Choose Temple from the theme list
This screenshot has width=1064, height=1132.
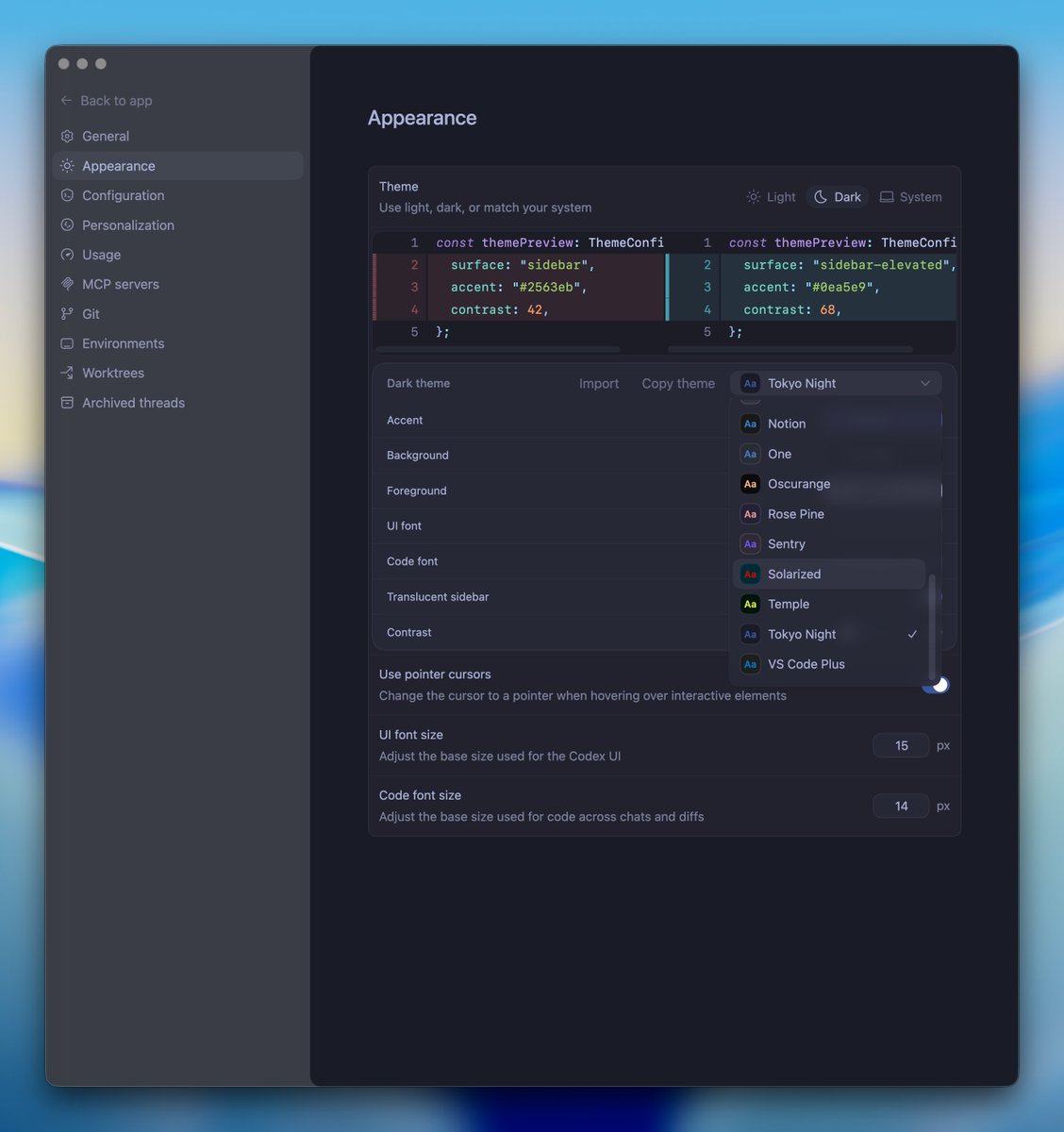[829, 605]
